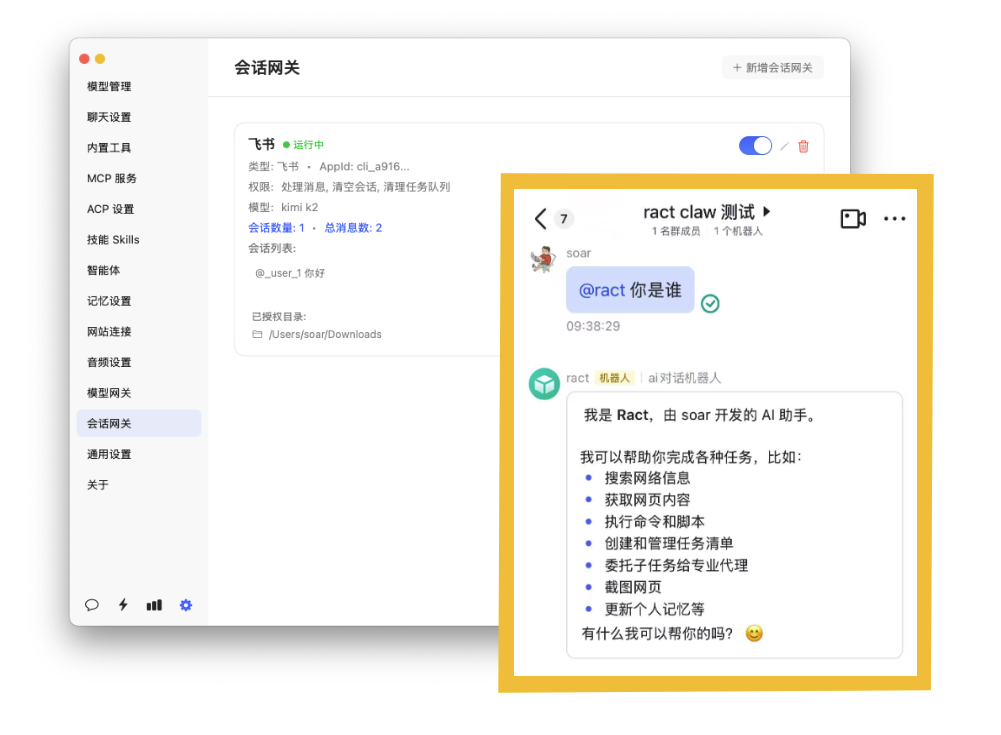1001x735 pixels.
Task: Go back using the chat back arrow
Action: [541, 219]
